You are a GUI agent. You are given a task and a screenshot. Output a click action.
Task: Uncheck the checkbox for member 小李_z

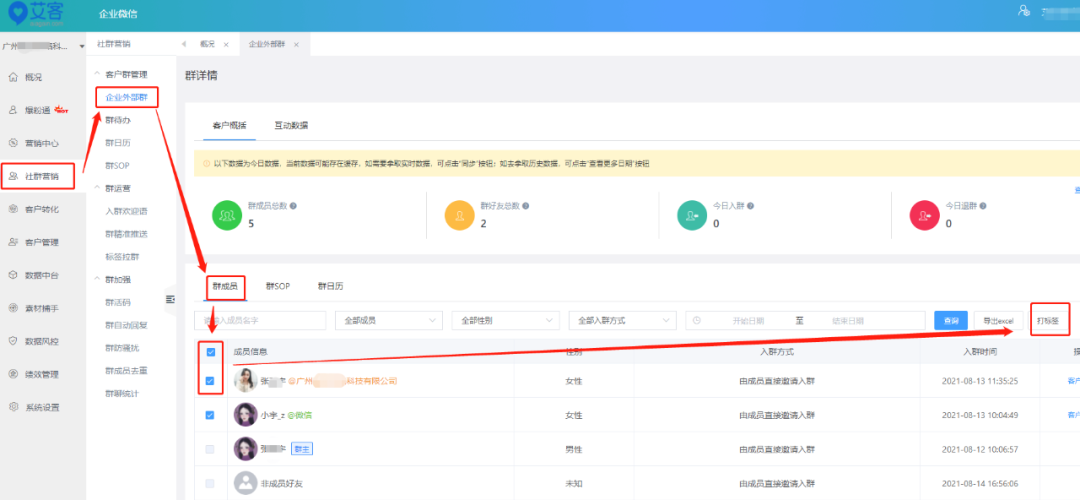(210, 415)
